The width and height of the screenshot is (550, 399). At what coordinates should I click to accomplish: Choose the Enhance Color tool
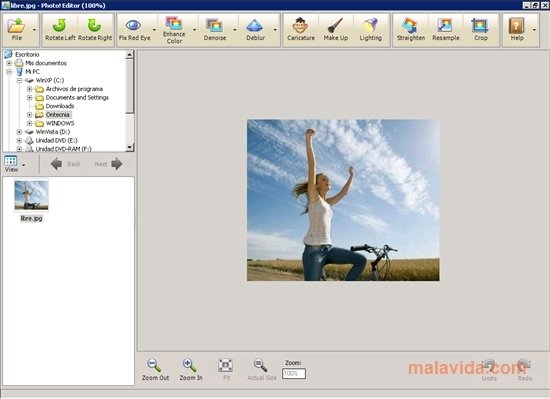(174, 30)
